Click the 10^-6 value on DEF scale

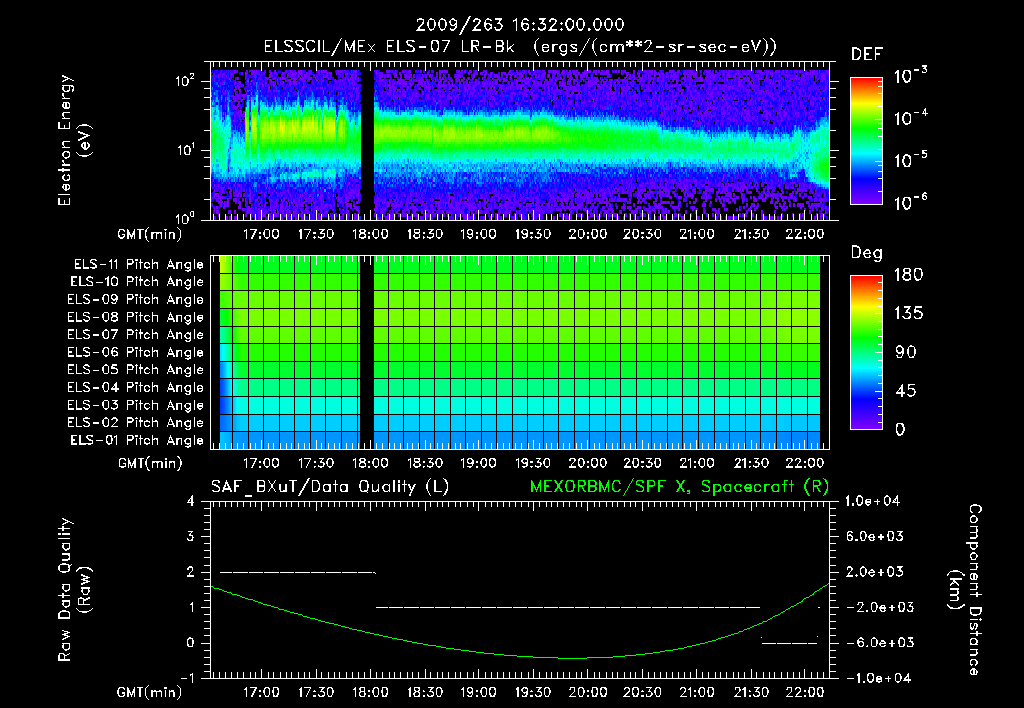coord(910,202)
